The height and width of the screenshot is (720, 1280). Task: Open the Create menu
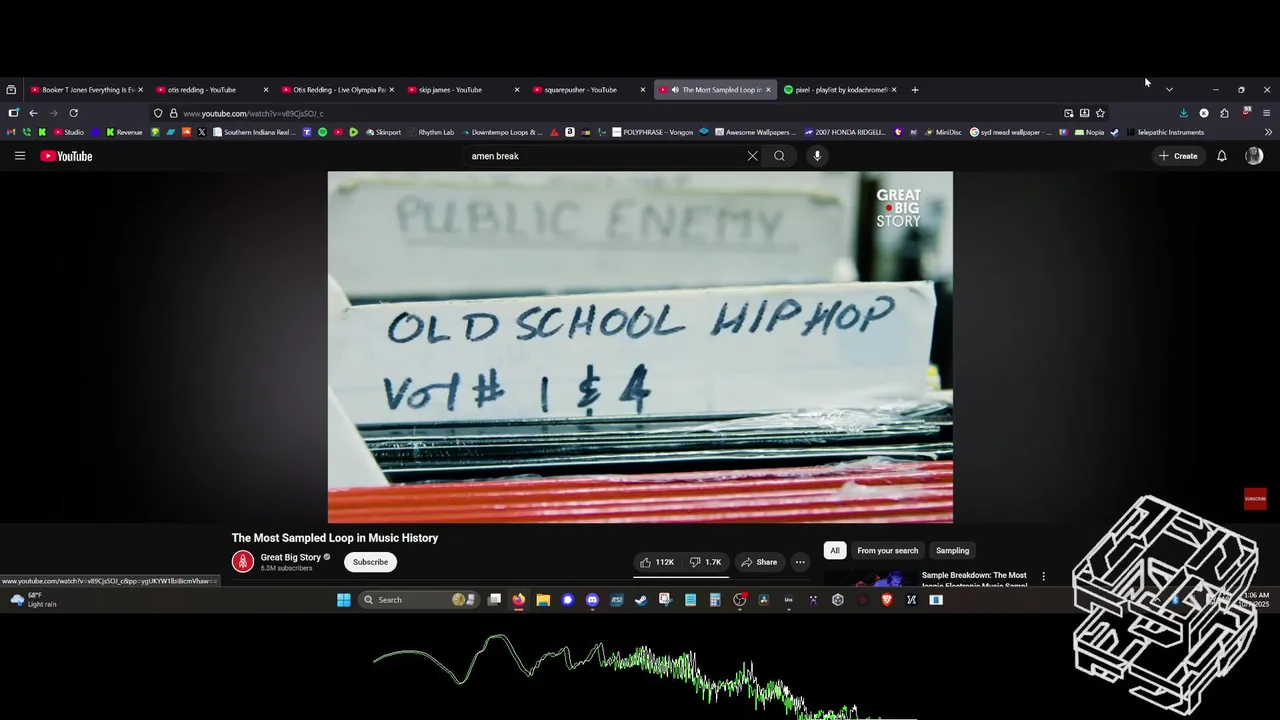(x=1177, y=156)
